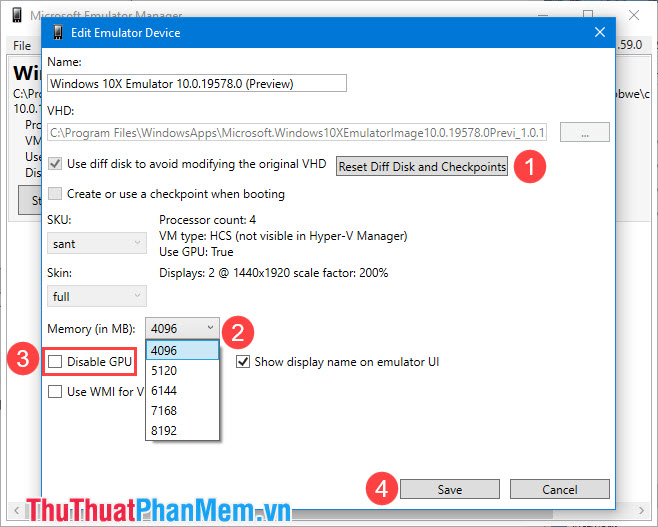Select 5120 in the memory list

tap(182, 370)
